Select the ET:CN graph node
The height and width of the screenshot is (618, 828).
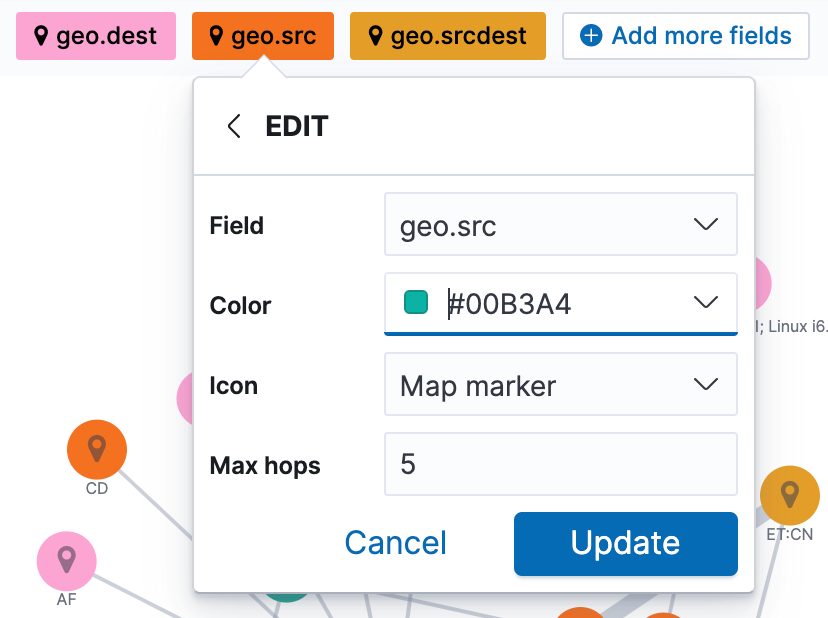[x=789, y=495]
